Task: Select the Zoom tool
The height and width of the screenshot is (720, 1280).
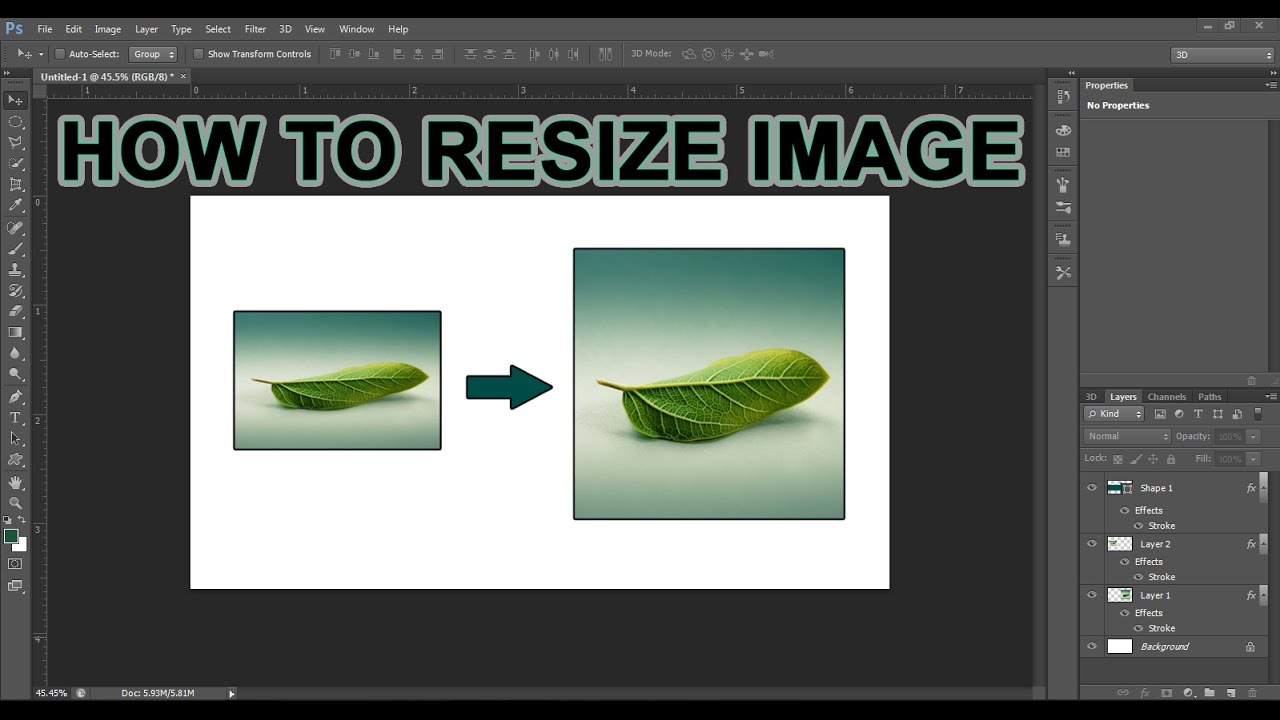Action: pos(15,504)
